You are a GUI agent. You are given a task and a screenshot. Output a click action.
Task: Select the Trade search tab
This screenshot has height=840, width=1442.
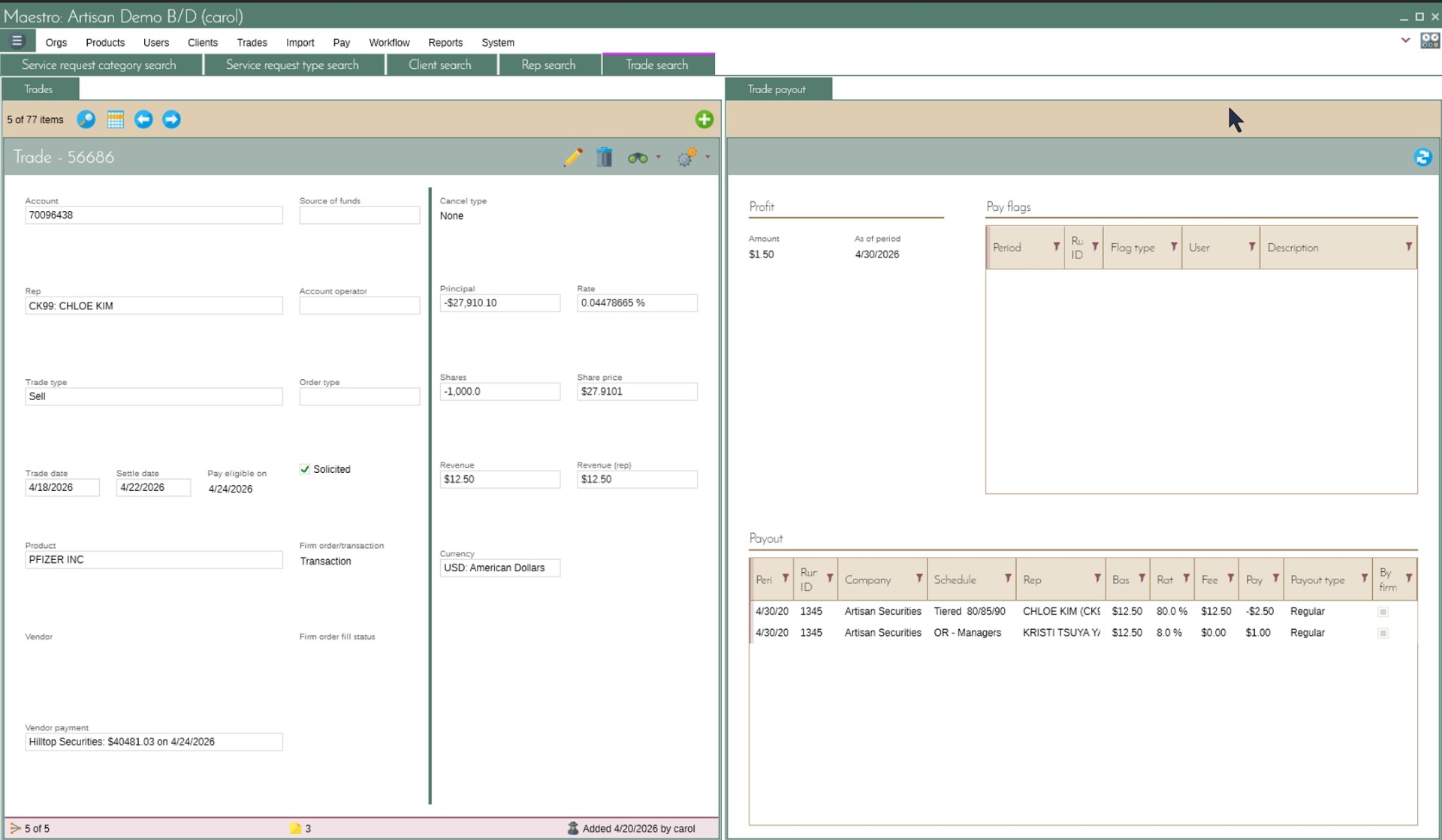coord(657,65)
